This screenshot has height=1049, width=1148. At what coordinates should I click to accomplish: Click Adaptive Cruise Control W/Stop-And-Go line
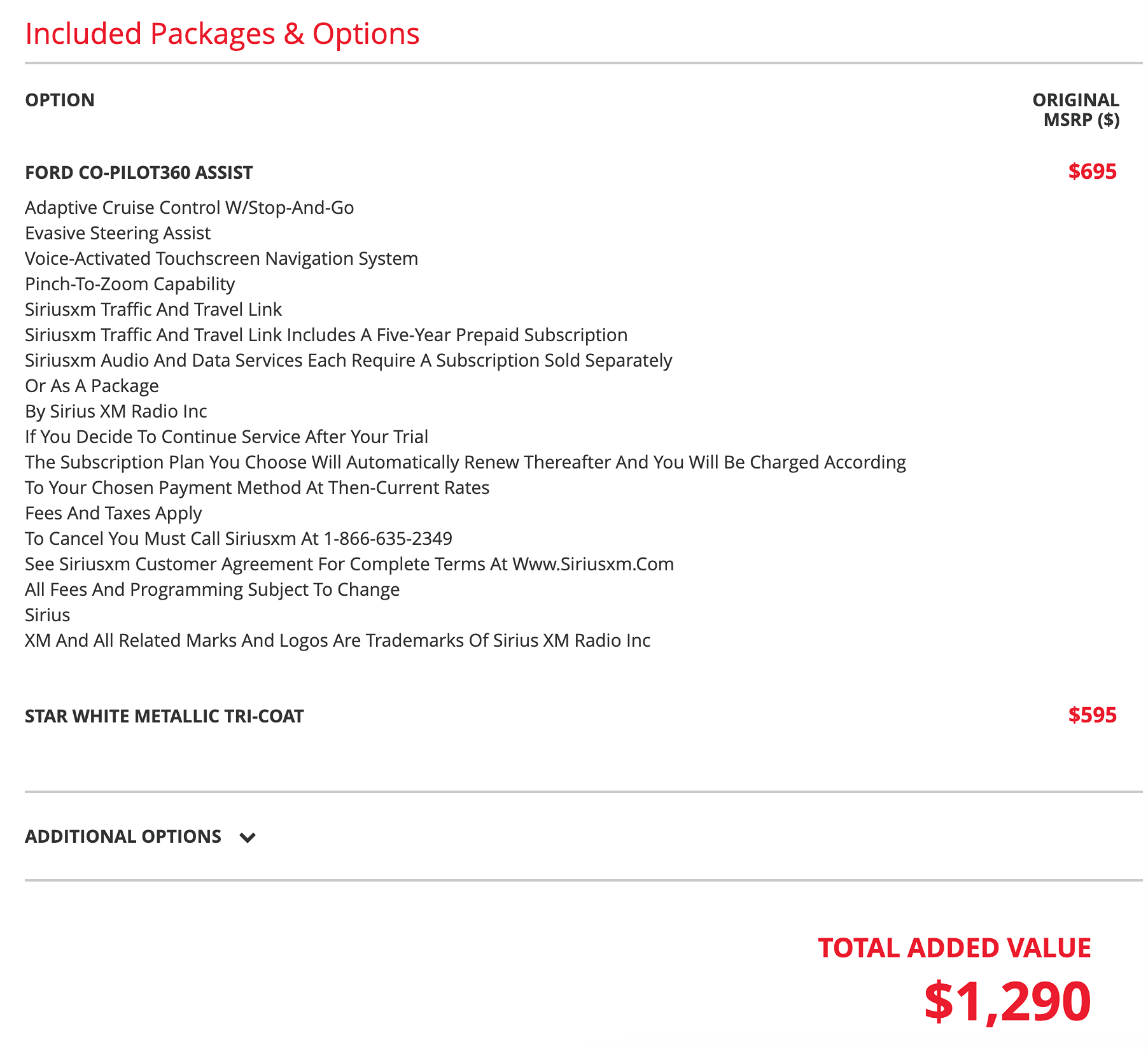(190, 208)
